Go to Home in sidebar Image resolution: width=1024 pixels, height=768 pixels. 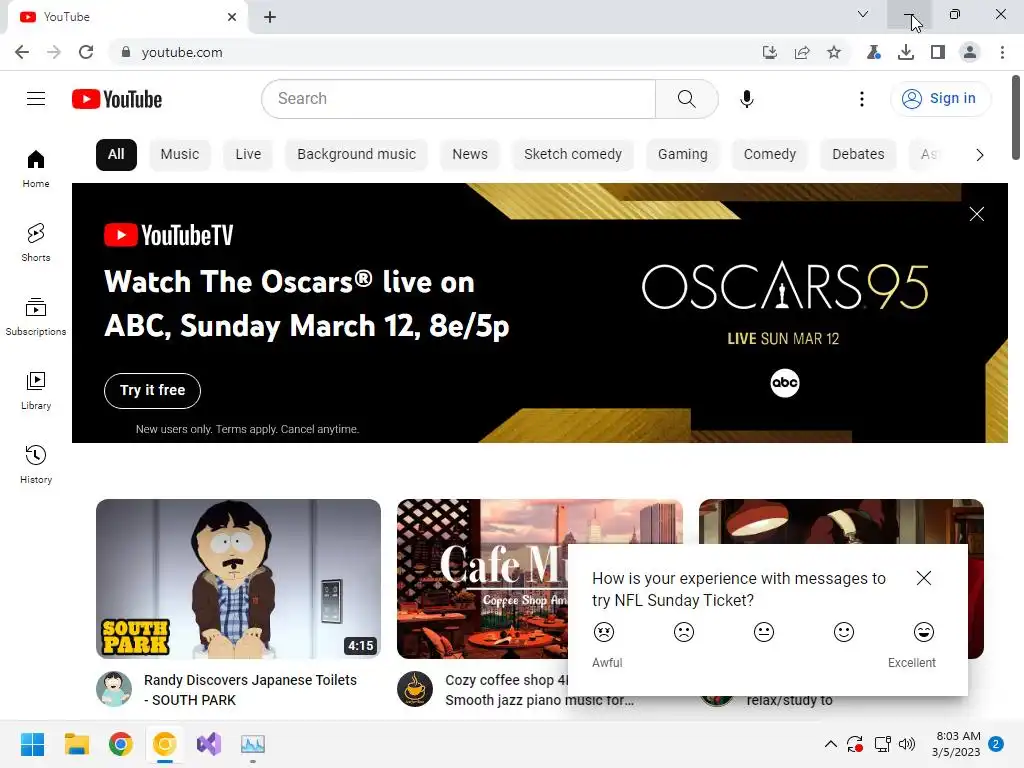pyautogui.click(x=36, y=168)
